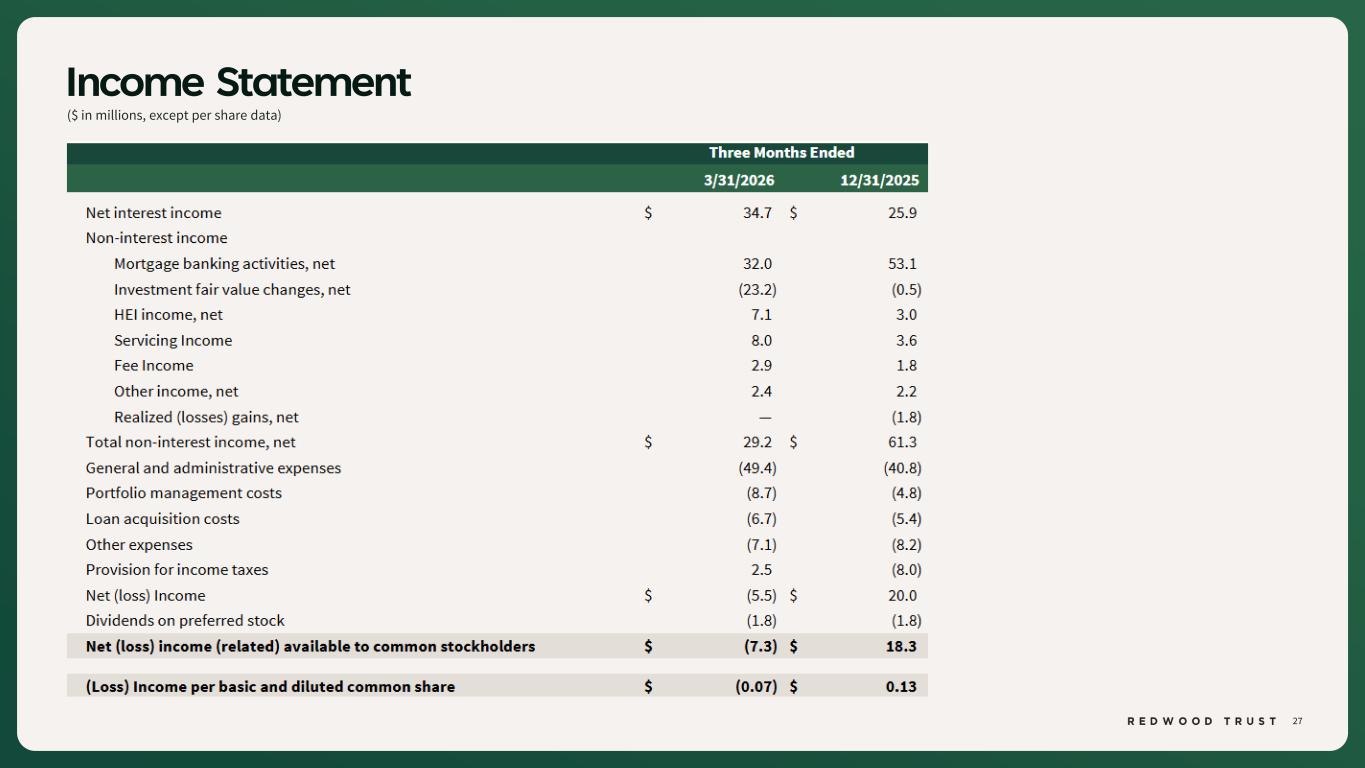This screenshot has width=1365, height=768.
Task: Click the (7.3) common stockholders figure
Action: [x=761, y=647]
